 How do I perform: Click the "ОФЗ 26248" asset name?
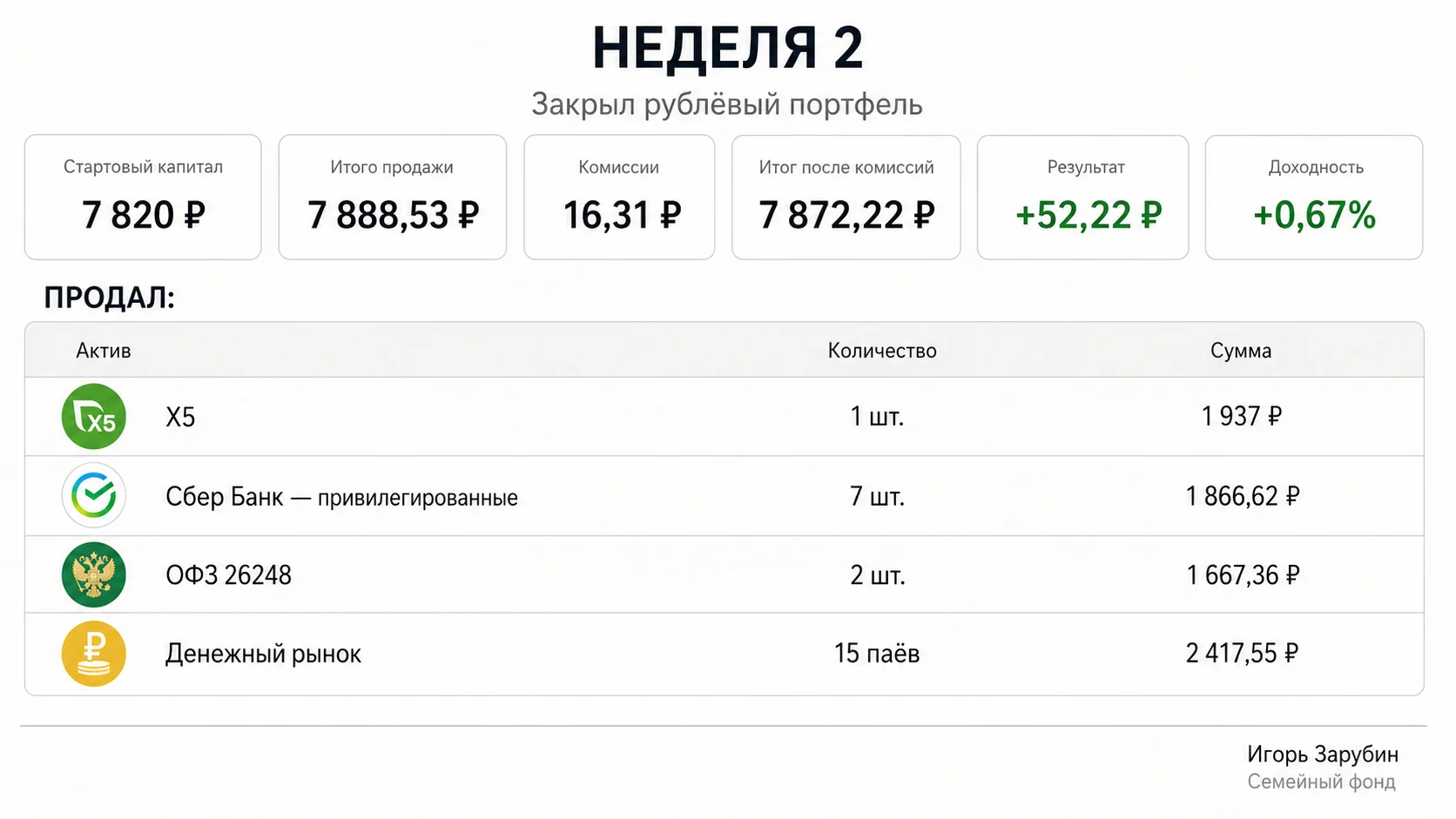[228, 575]
